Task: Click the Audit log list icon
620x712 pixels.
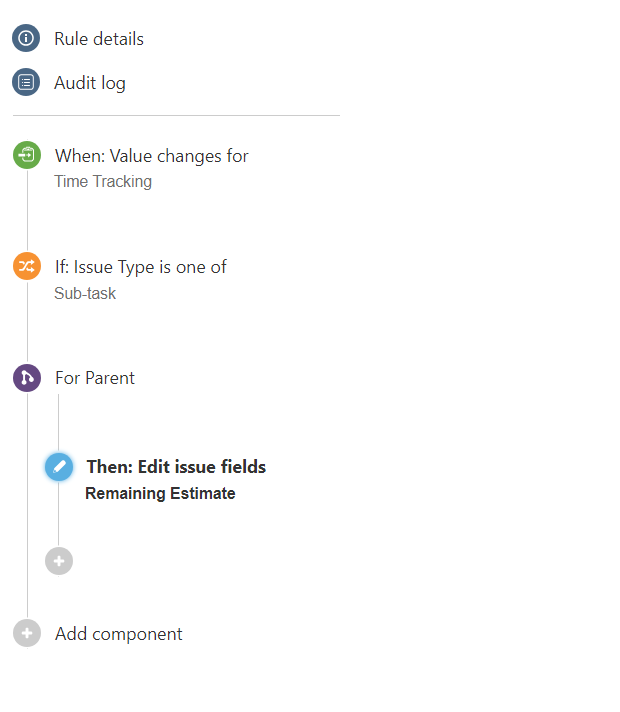Action: [x=26, y=82]
